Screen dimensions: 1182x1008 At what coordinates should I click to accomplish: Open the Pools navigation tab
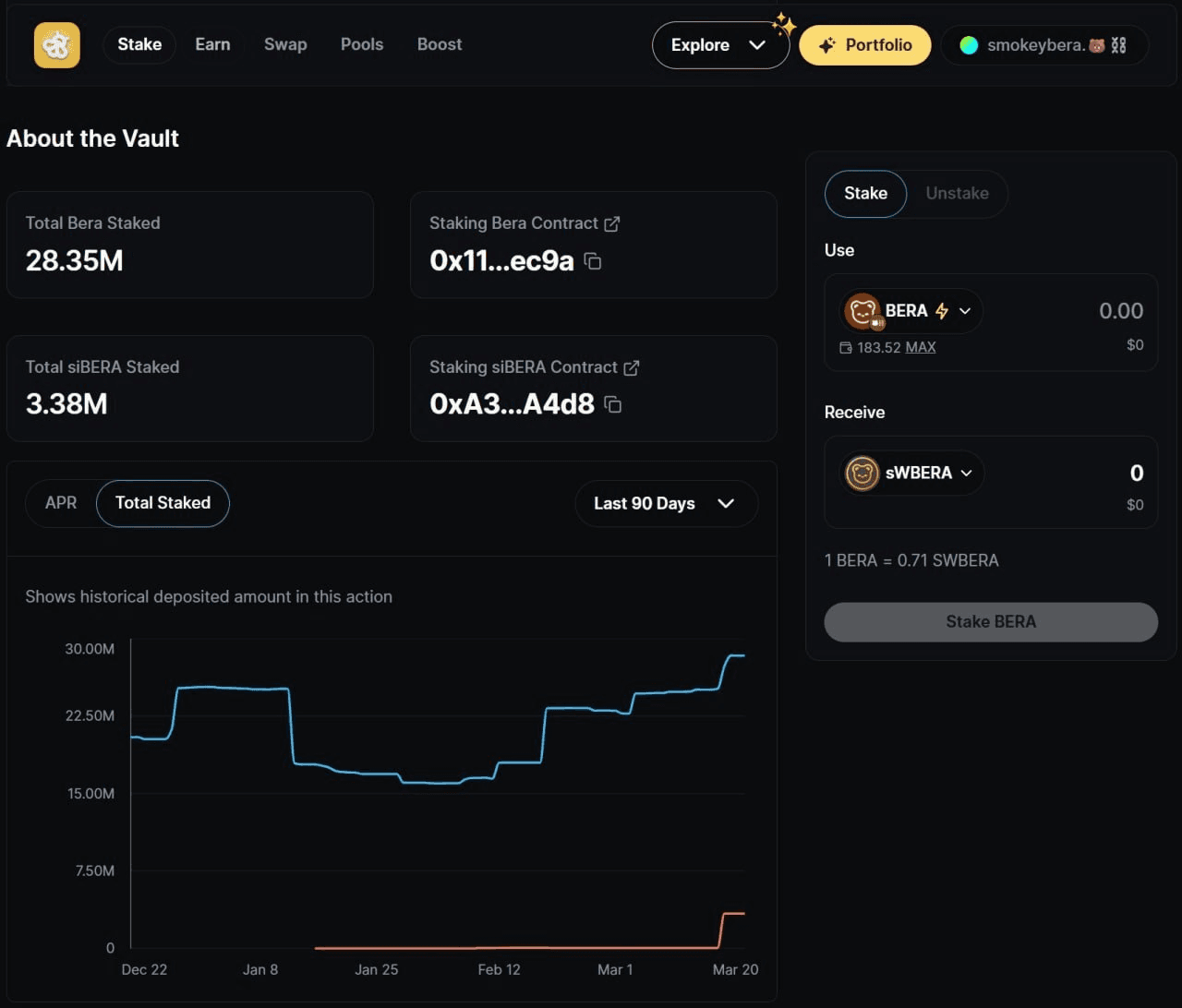[362, 44]
